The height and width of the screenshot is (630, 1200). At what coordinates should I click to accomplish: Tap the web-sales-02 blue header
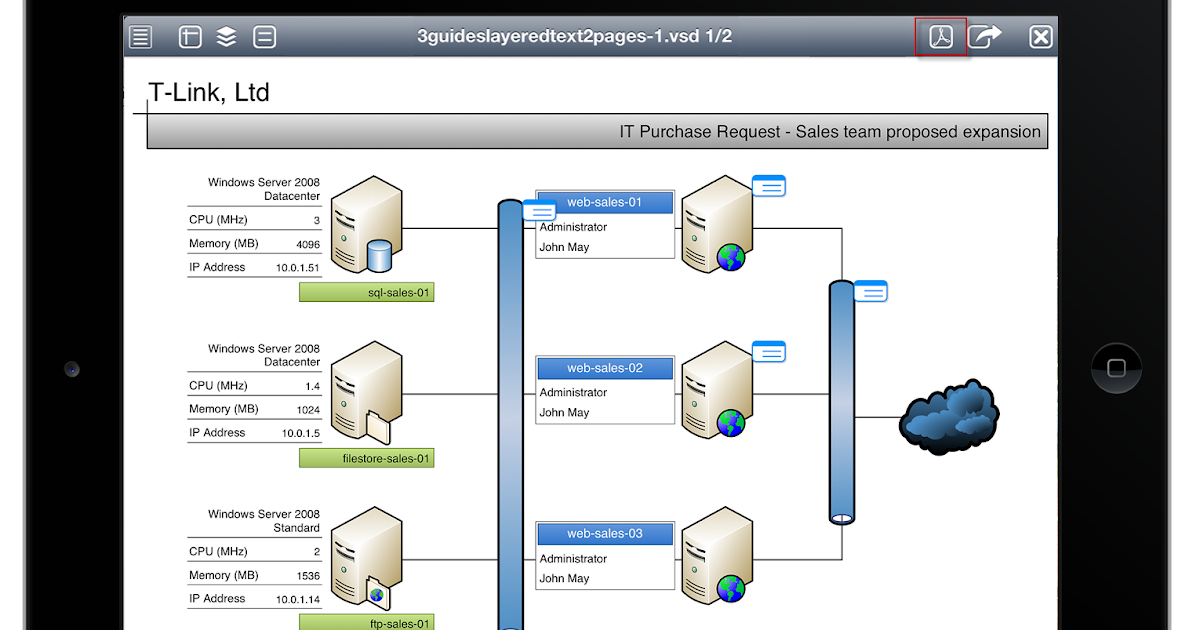point(605,368)
